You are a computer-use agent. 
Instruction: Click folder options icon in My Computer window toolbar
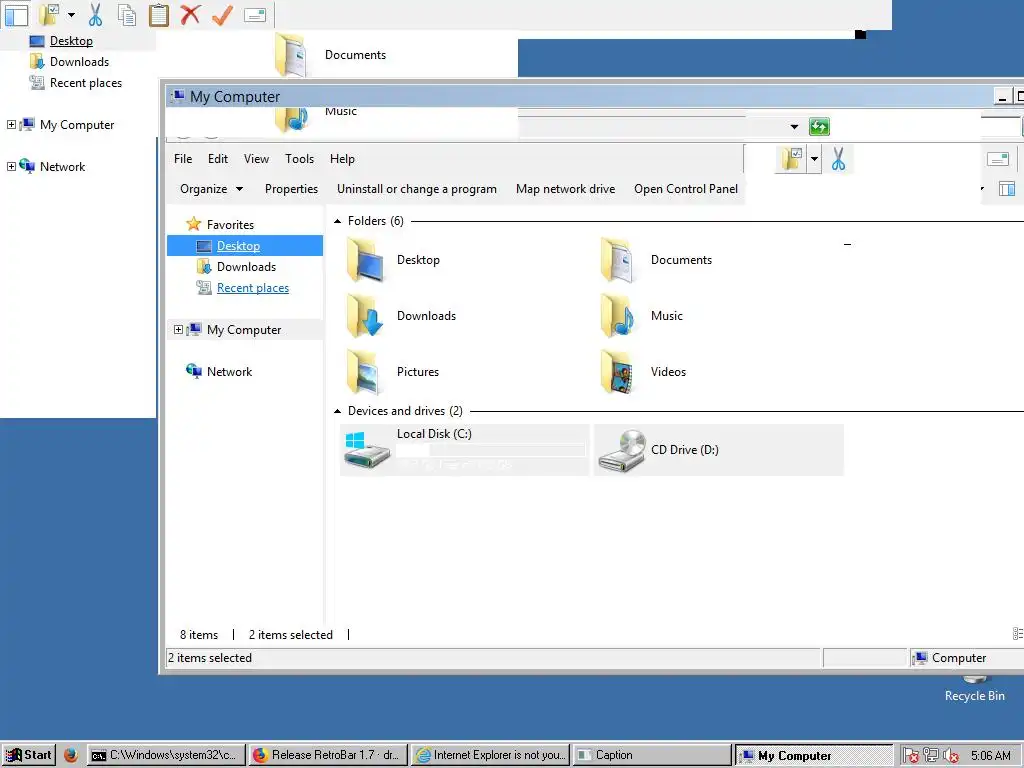(x=791, y=159)
